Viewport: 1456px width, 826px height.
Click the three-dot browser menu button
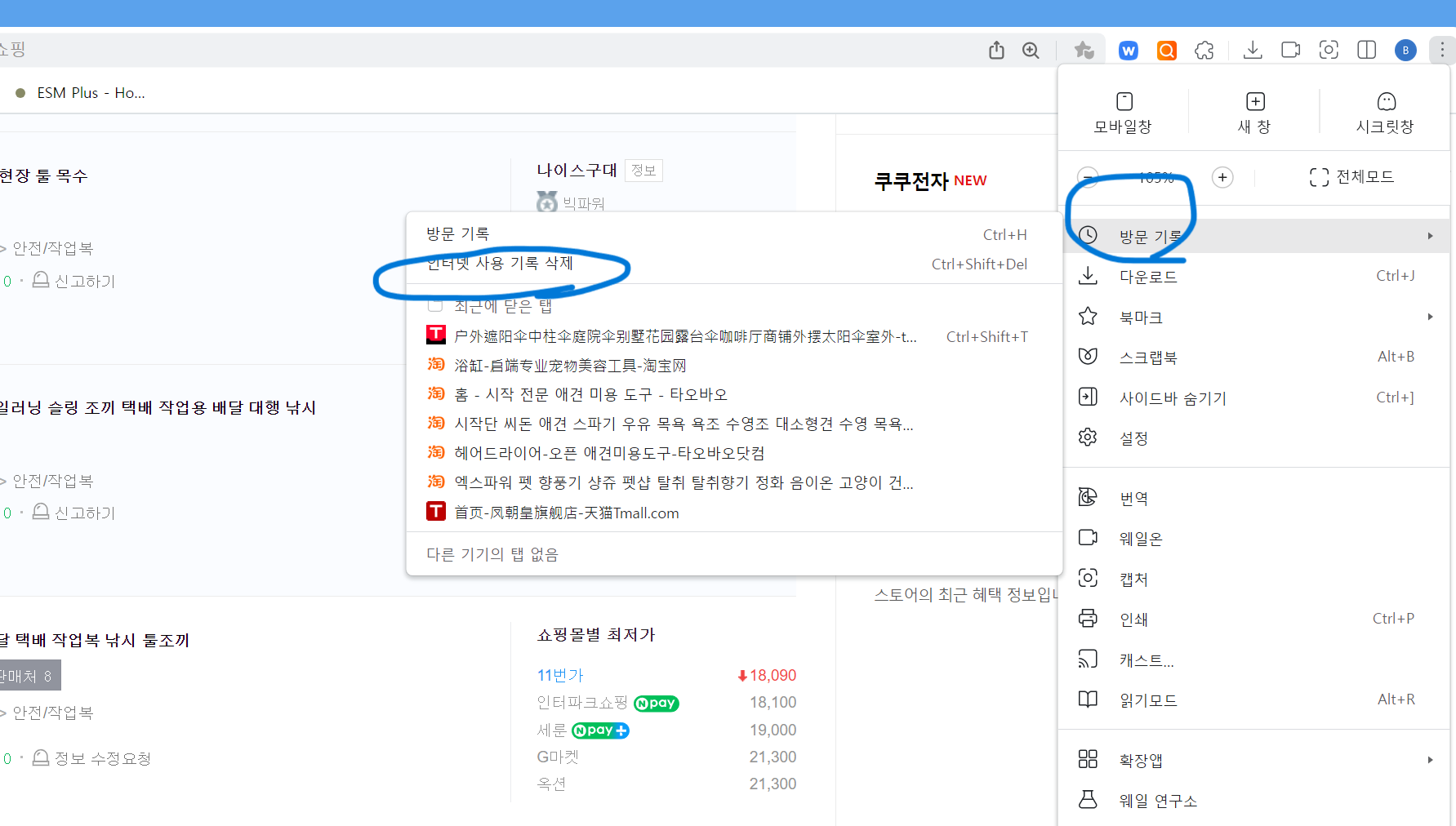pos(1442,51)
